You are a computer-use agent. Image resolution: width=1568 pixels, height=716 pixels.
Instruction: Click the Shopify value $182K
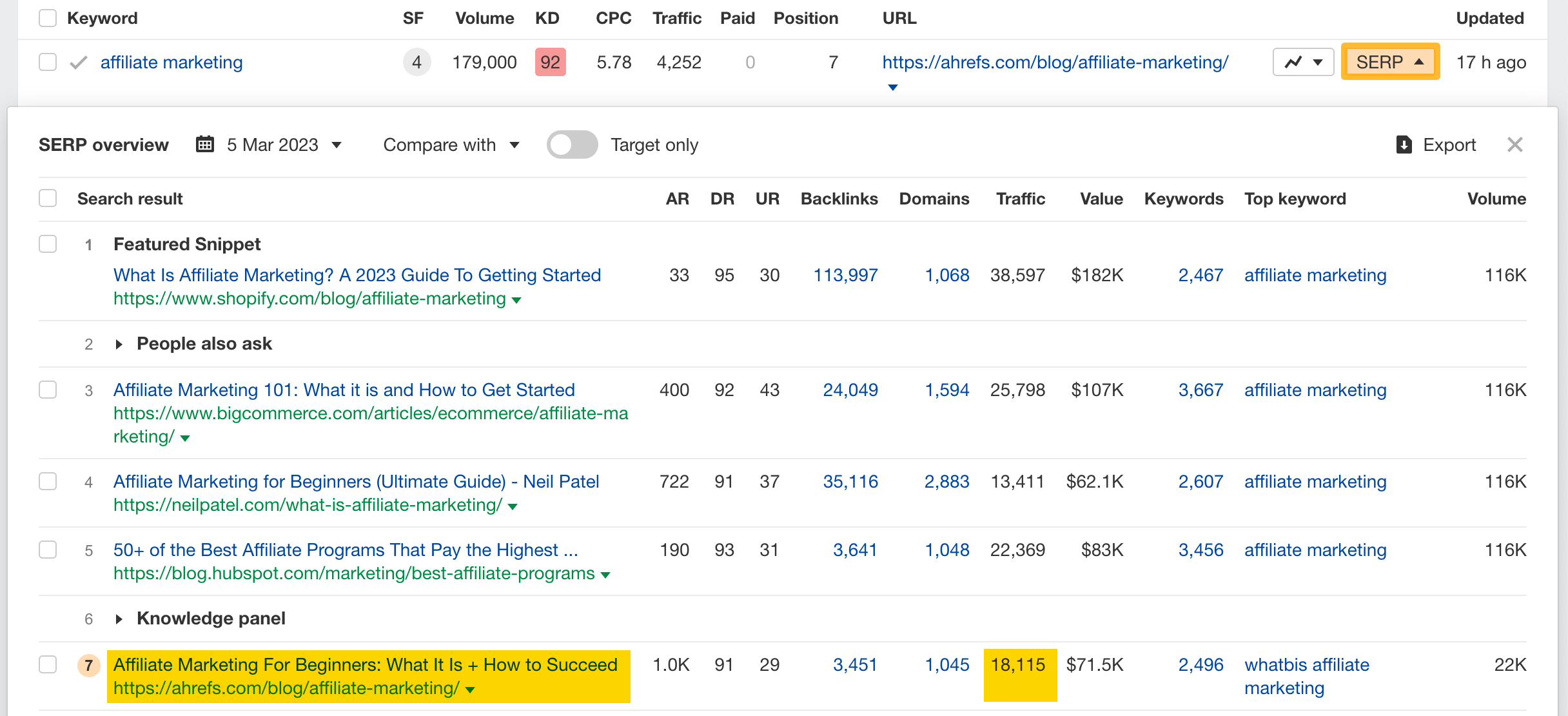pos(1097,275)
